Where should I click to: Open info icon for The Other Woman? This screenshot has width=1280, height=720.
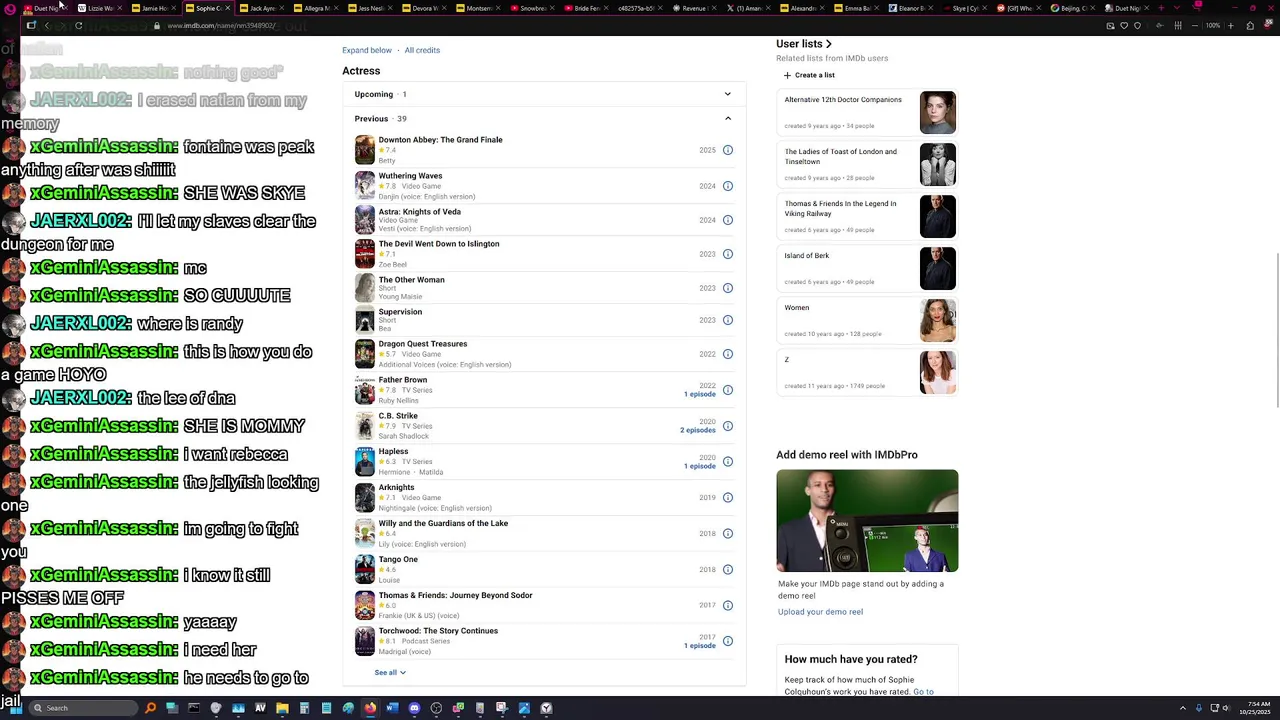(728, 288)
